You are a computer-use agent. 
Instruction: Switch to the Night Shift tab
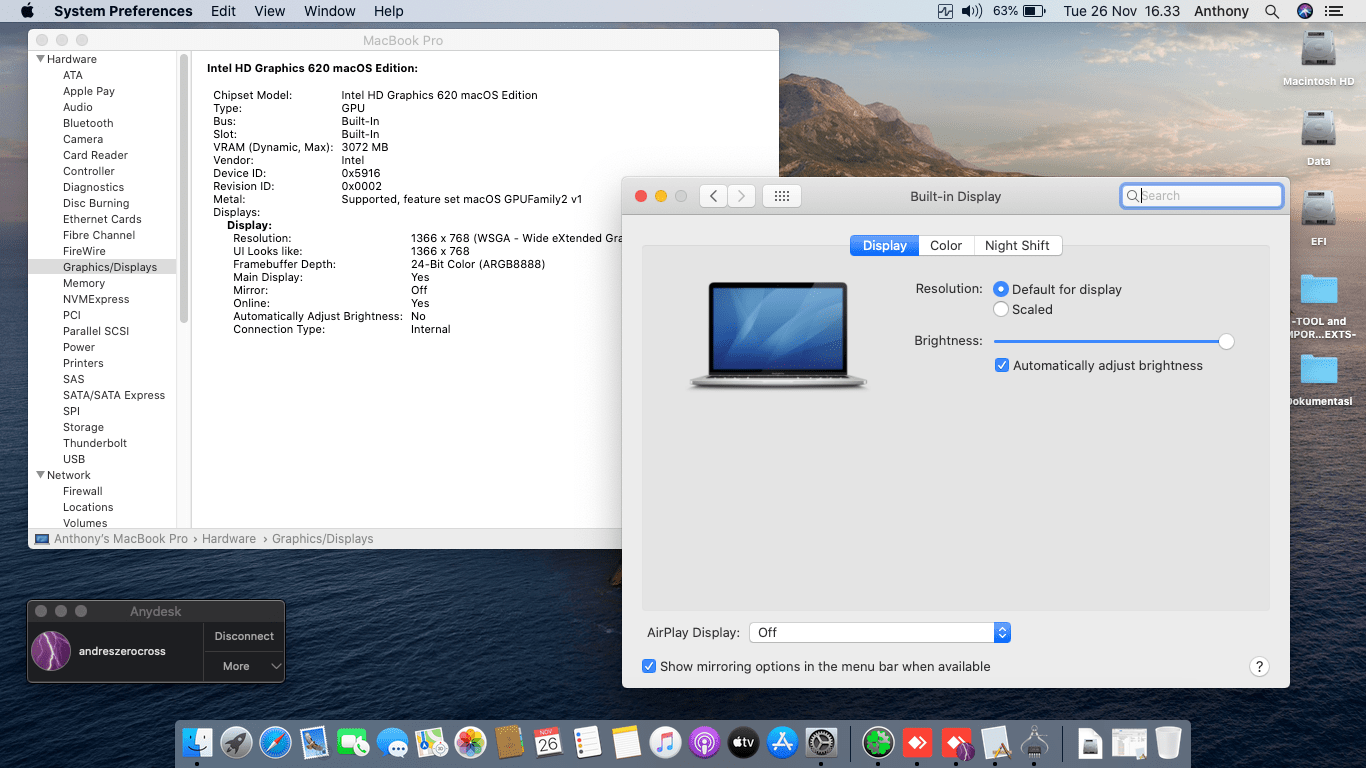point(1017,246)
